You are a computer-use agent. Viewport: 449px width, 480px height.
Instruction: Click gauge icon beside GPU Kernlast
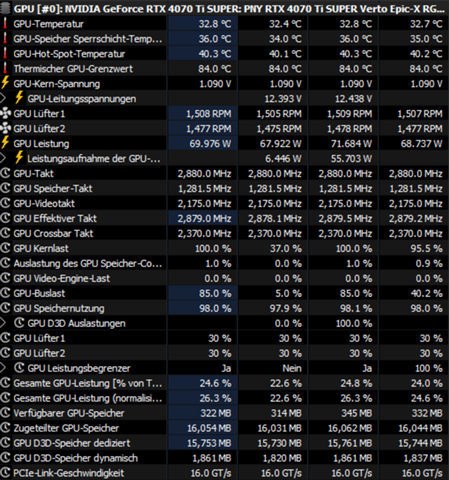coord(5,248)
